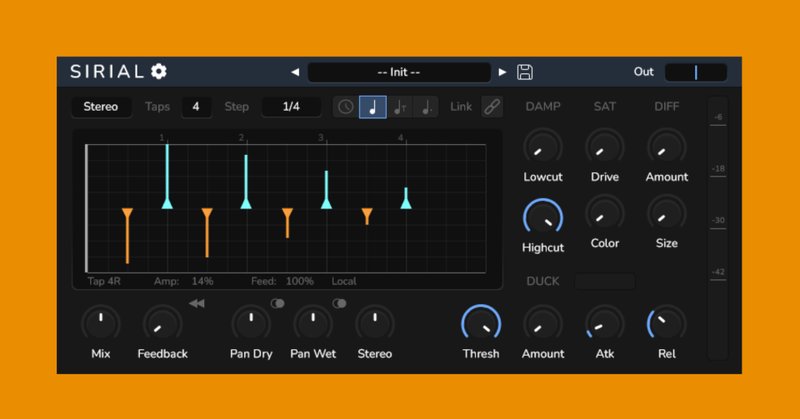Image resolution: width=800 pixels, height=419 pixels.
Task: Select cyan tap 1 handle
Action: (167, 204)
